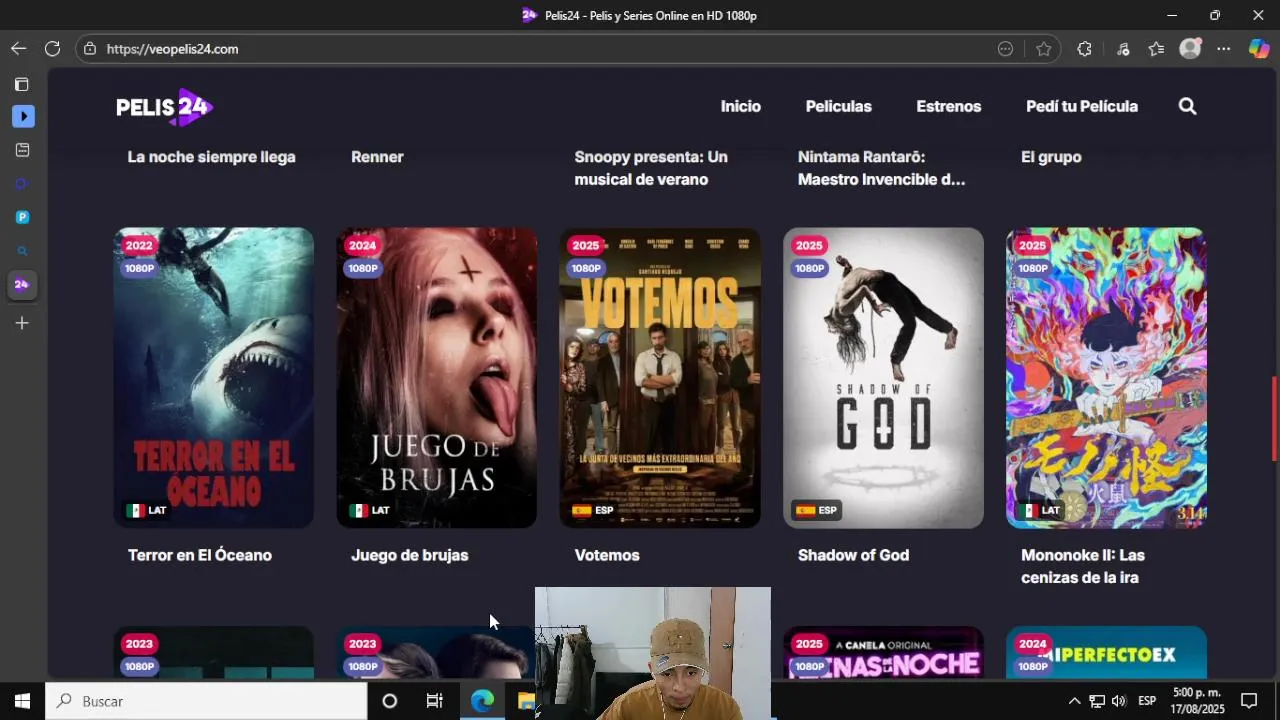Open El grupo movie title
Screen dimensions: 1280x720
click(1051, 157)
